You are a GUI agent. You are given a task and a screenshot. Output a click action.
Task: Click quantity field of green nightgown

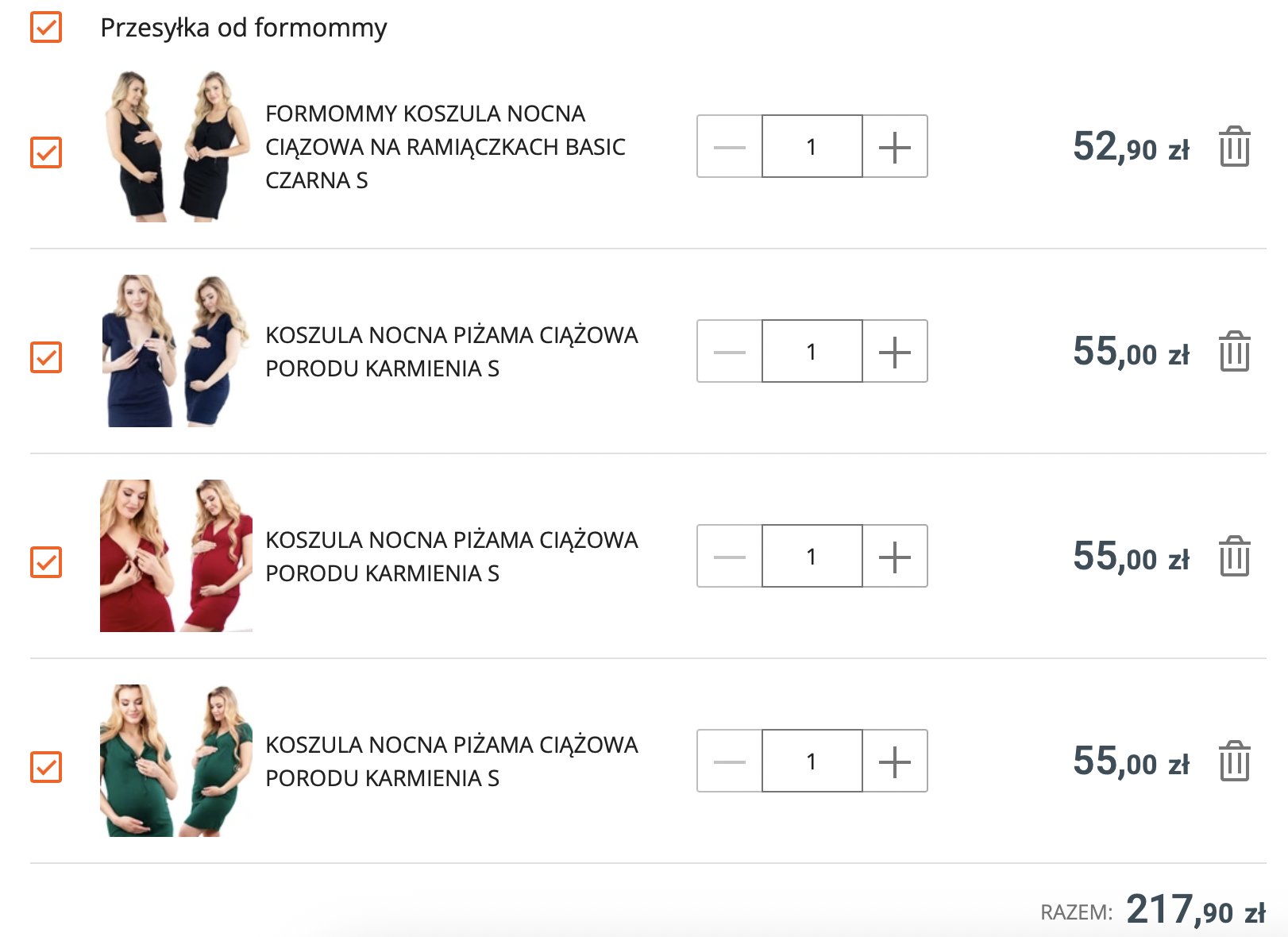pos(812,762)
